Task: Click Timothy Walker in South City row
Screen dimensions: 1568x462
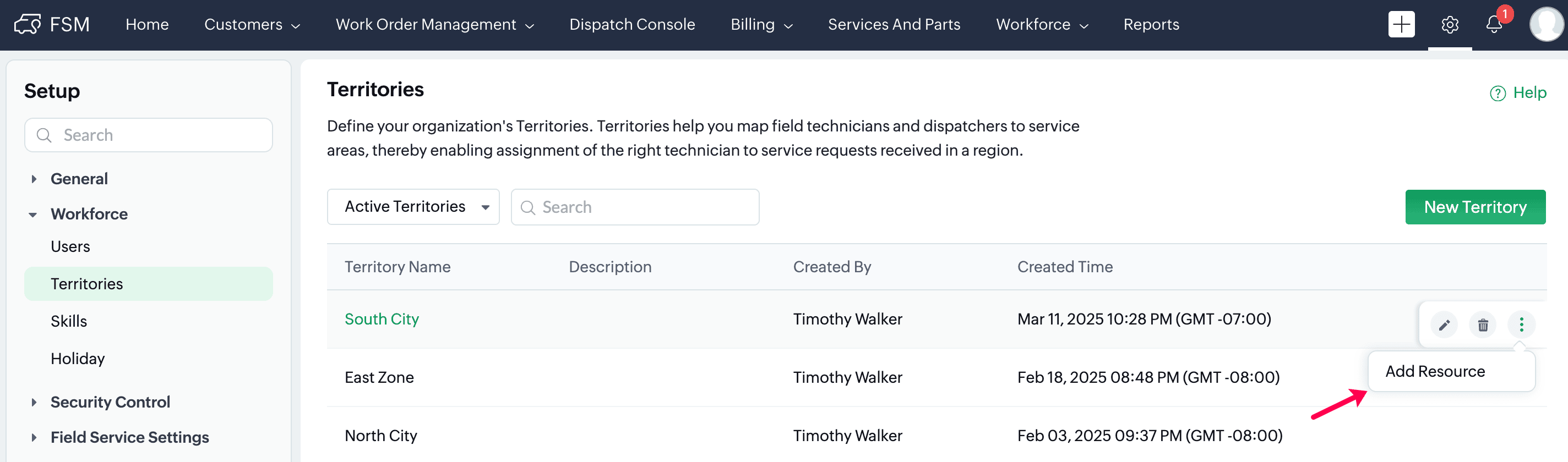Action: point(847,319)
